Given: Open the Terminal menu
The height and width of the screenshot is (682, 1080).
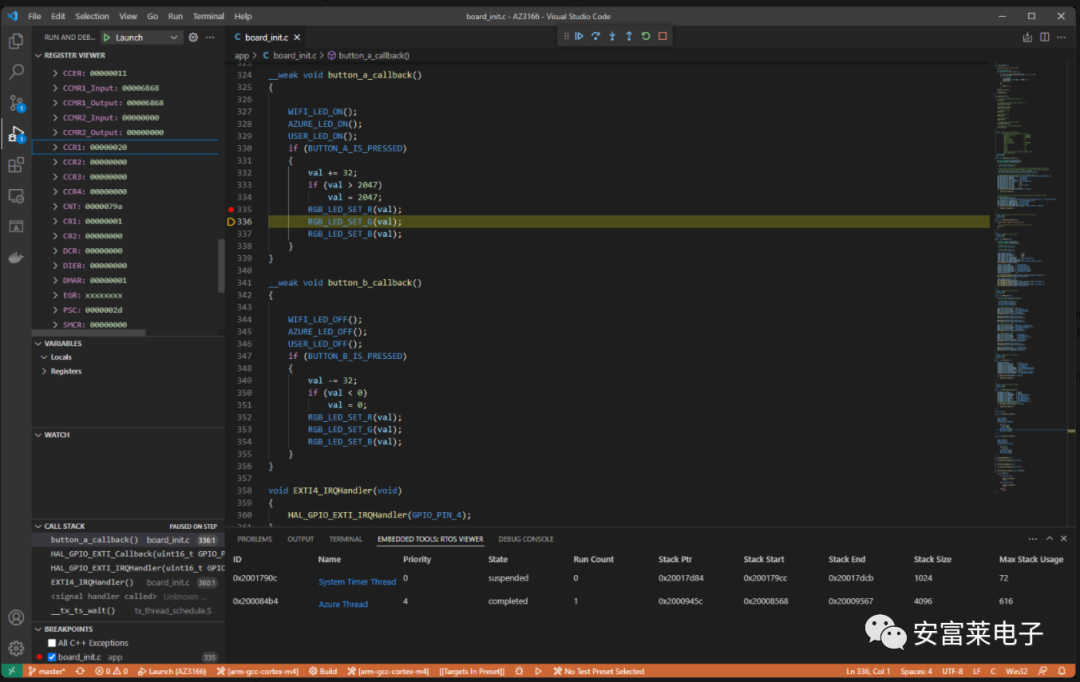Looking at the screenshot, I should coord(208,16).
